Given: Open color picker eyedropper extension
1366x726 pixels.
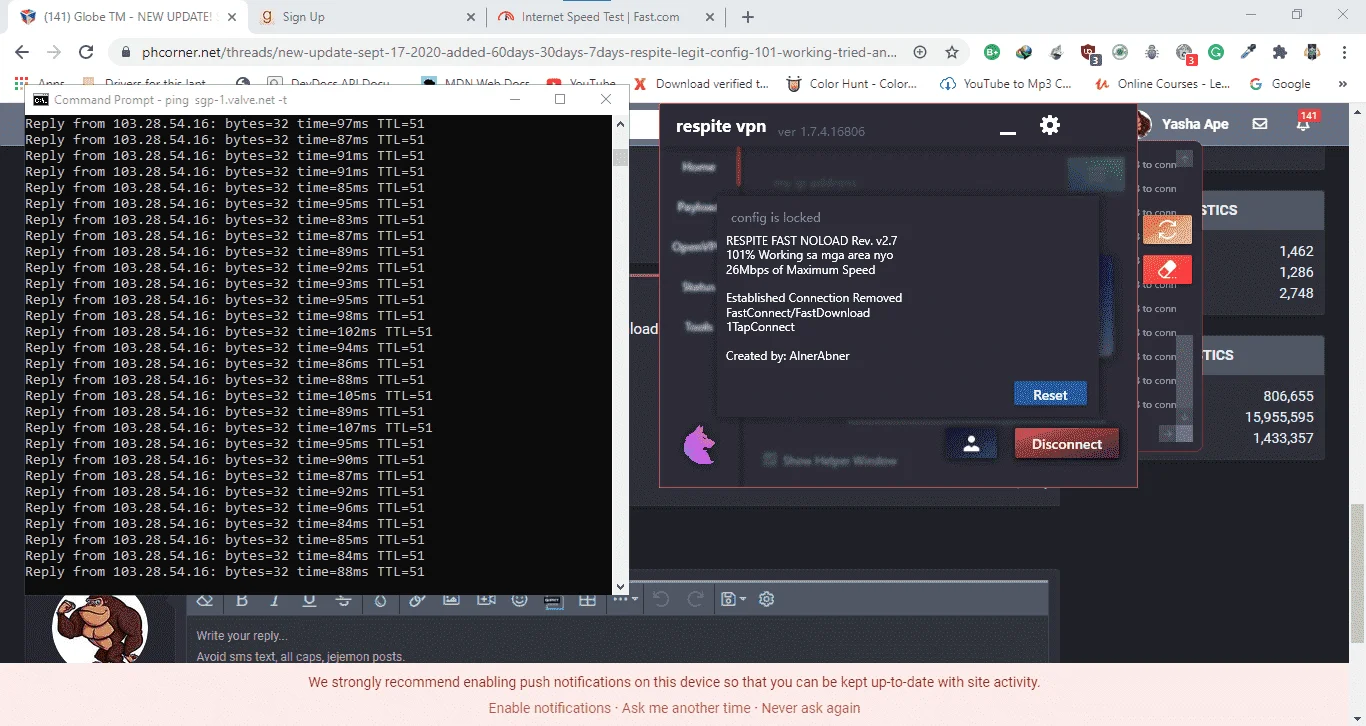Looking at the screenshot, I should point(1248,52).
